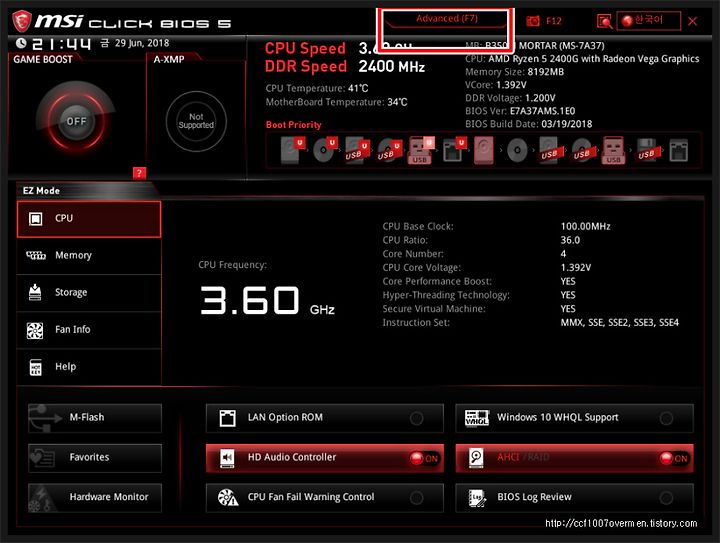The width and height of the screenshot is (720, 543).
Task: Select legacy USB CD/DVD boot icon
Action: 582,150
